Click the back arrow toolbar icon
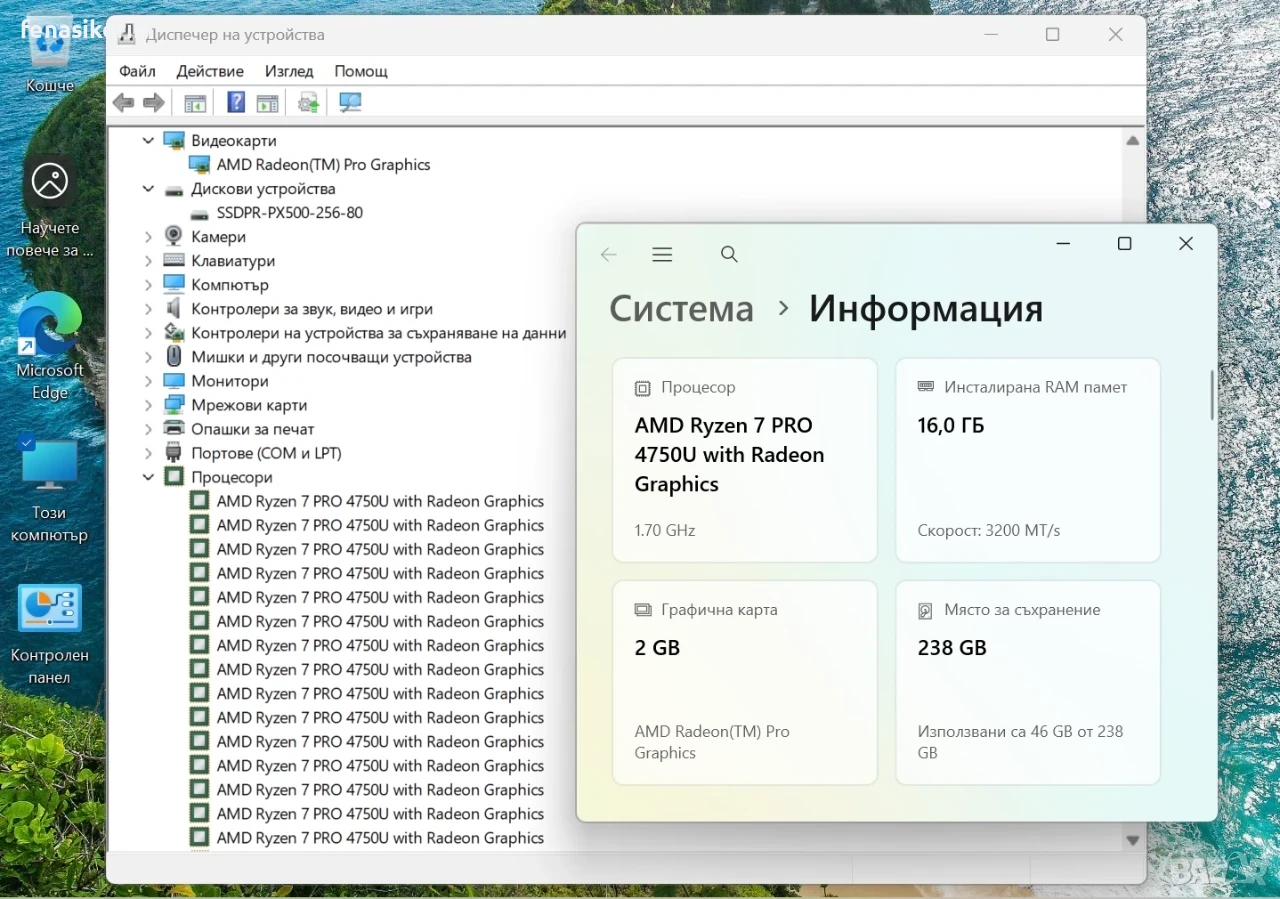Viewport: 1280px width, 899px height. (123, 102)
